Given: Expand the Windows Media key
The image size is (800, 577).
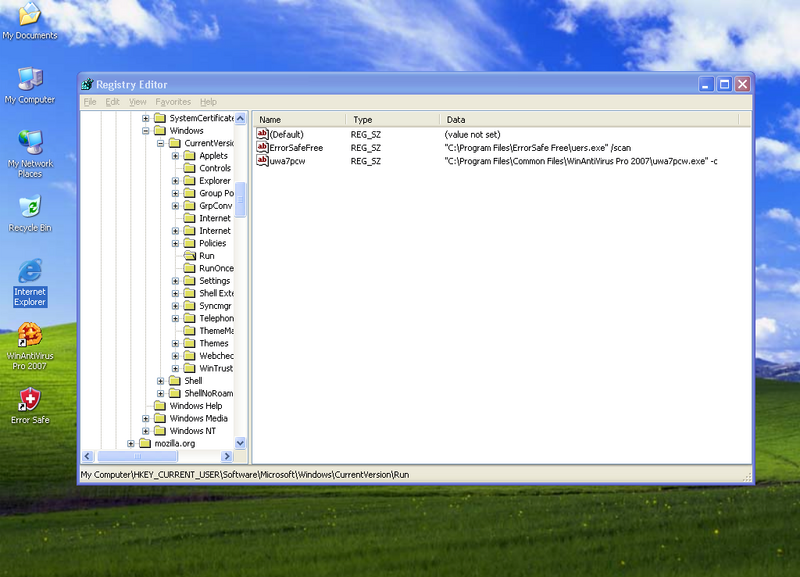Looking at the screenshot, I should pyautogui.click(x=145, y=418).
